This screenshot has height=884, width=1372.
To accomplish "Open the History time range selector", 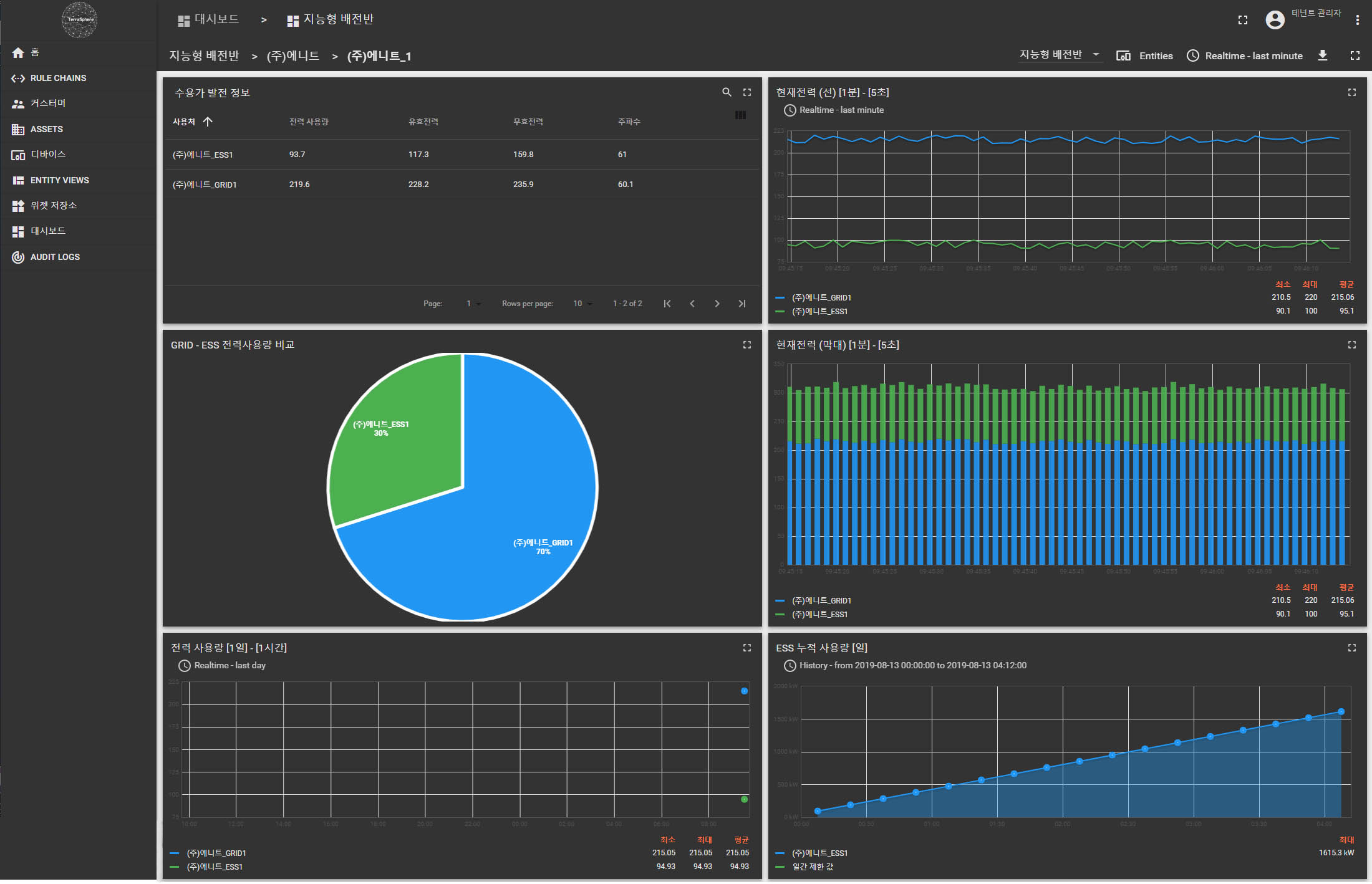I will (x=905, y=665).
